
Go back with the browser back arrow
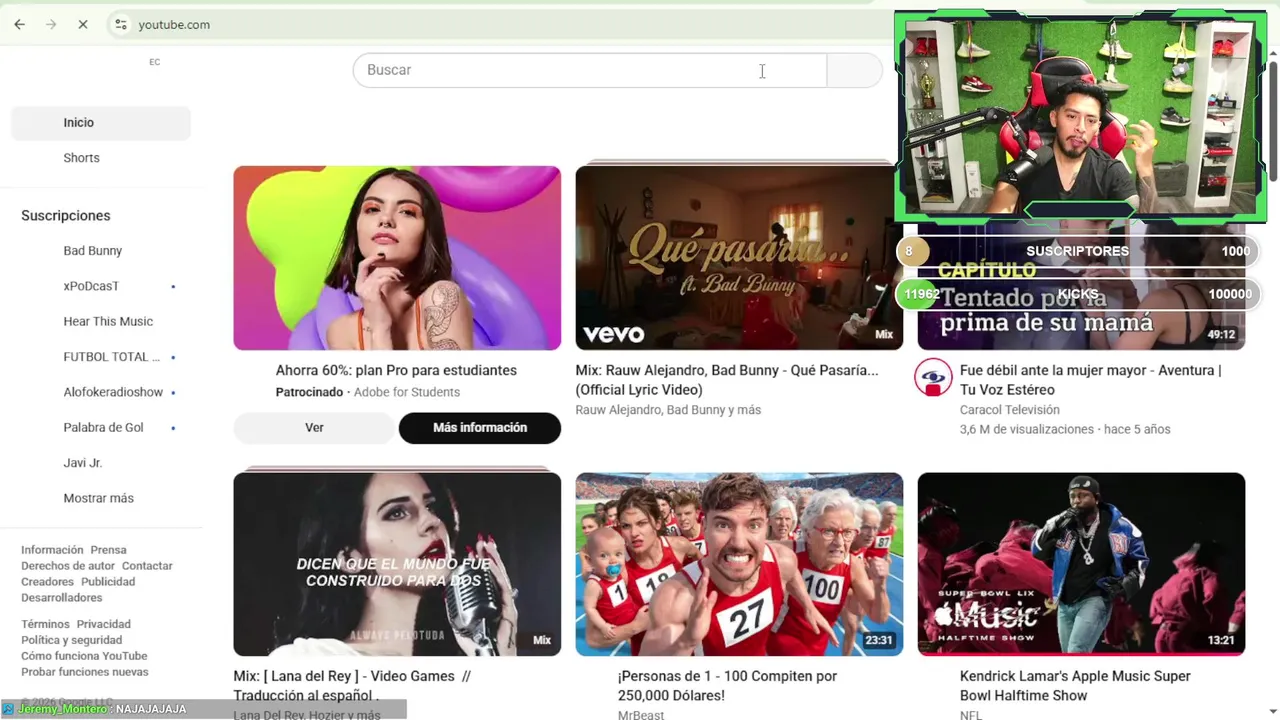(19, 24)
